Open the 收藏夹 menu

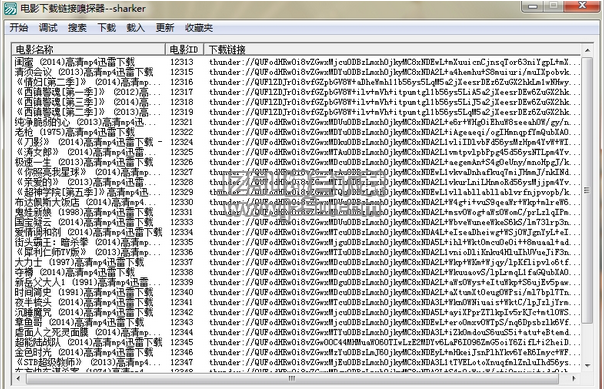(199, 28)
